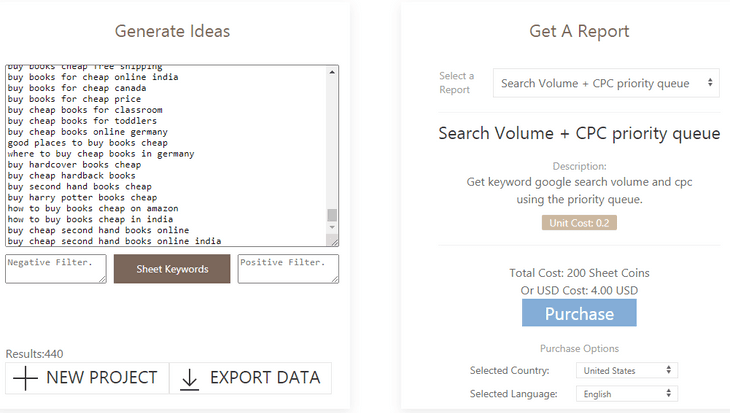730x413 pixels.
Task: Click the Unit Cost: 0.2 badge
Action: pyautogui.click(x=579, y=223)
